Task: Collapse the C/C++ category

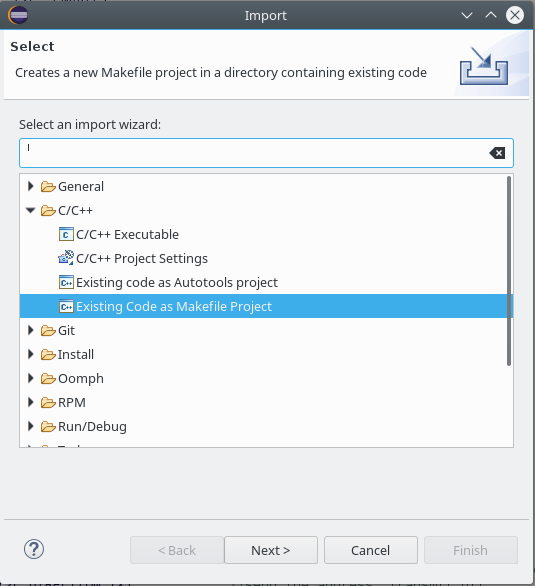Action: click(x=31, y=210)
